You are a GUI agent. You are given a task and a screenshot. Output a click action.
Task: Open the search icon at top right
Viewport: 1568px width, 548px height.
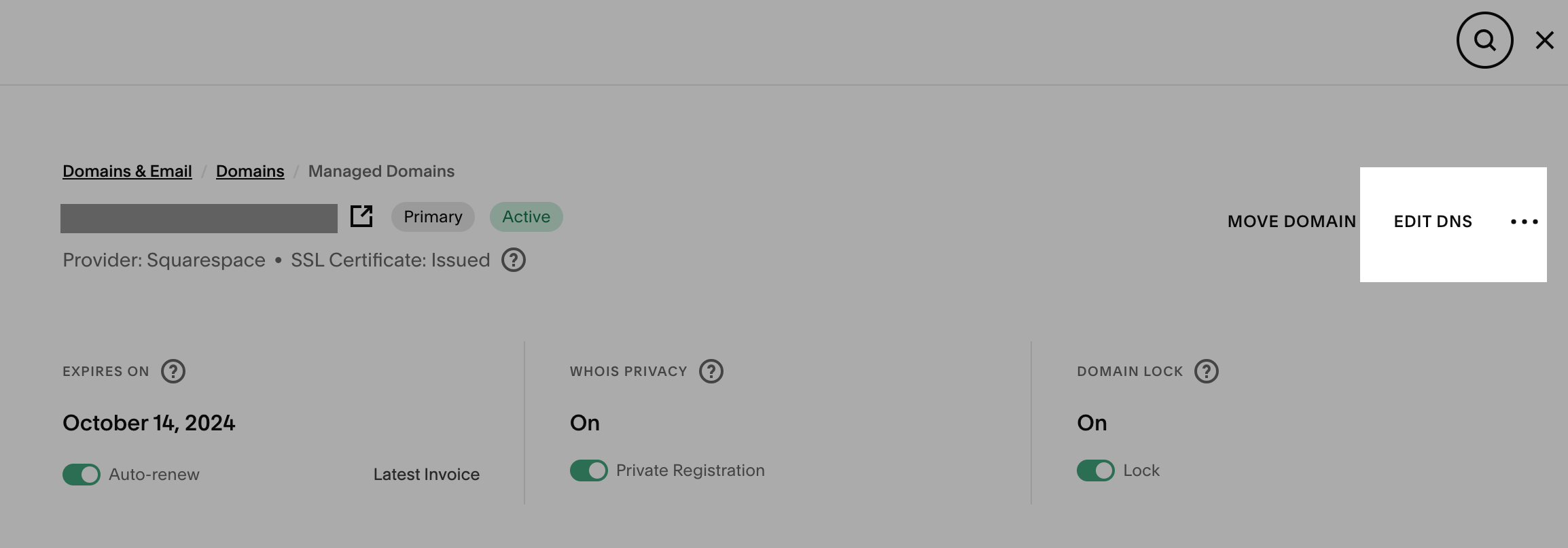tap(1484, 40)
